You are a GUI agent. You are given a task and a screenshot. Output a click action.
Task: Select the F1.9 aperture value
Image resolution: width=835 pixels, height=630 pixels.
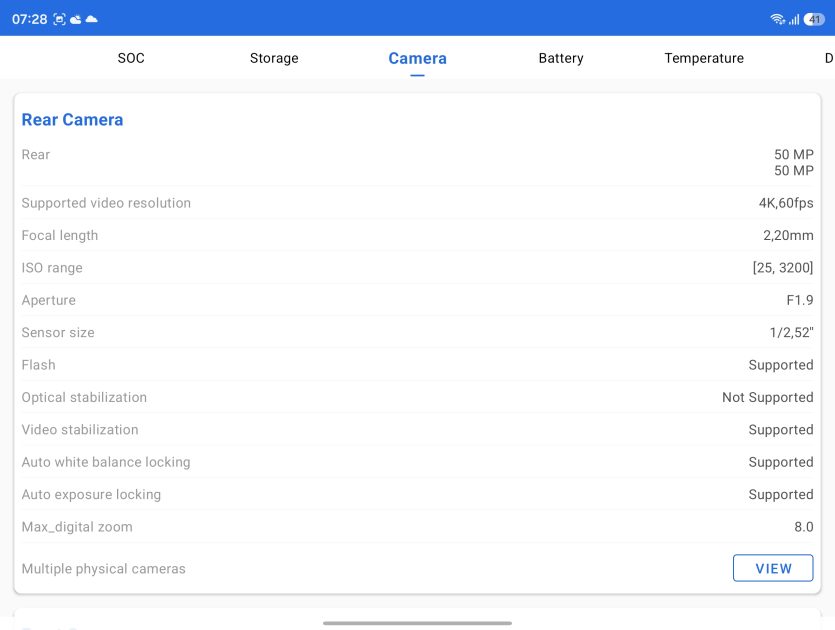[x=800, y=300]
